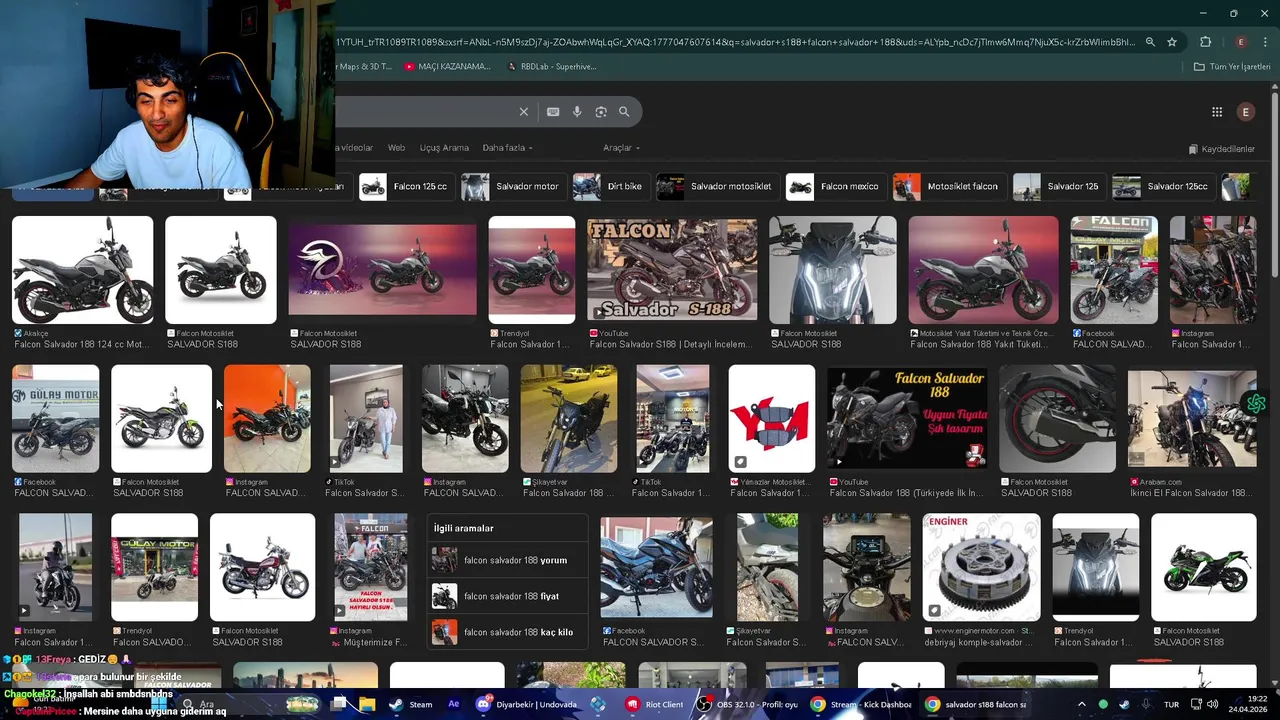Screen dimensions: 1280x720
Task: Open MAÇI KAZANAMA... YouTube bookmark
Action: pos(447,67)
